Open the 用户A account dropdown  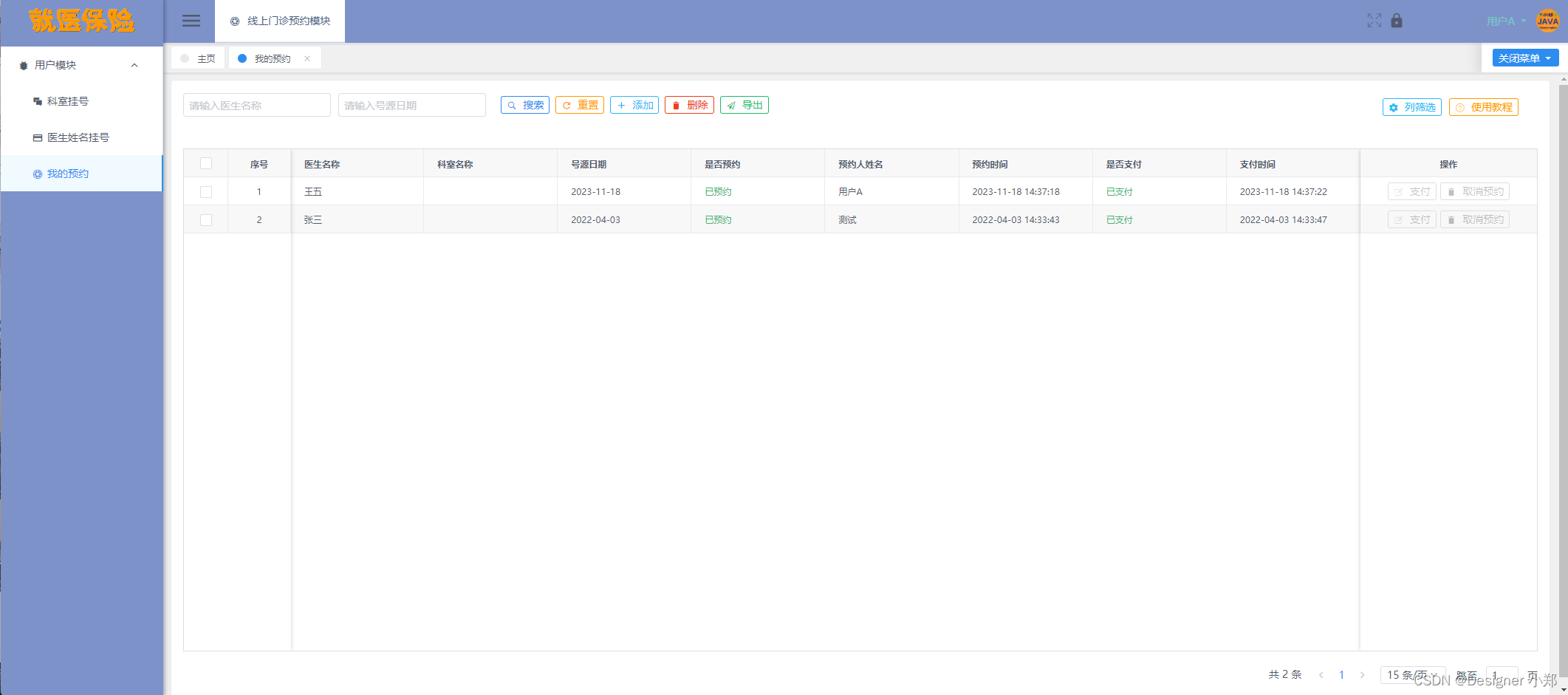[1506, 21]
